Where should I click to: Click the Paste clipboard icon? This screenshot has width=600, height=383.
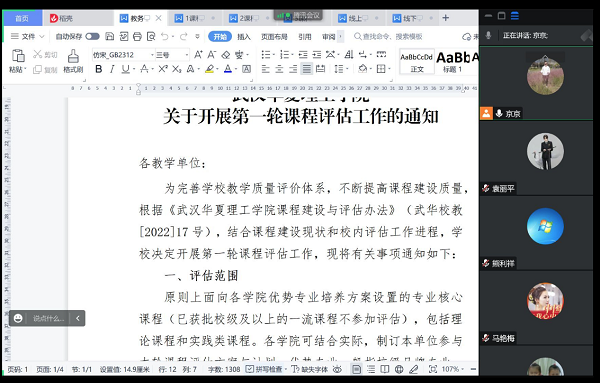18,56
